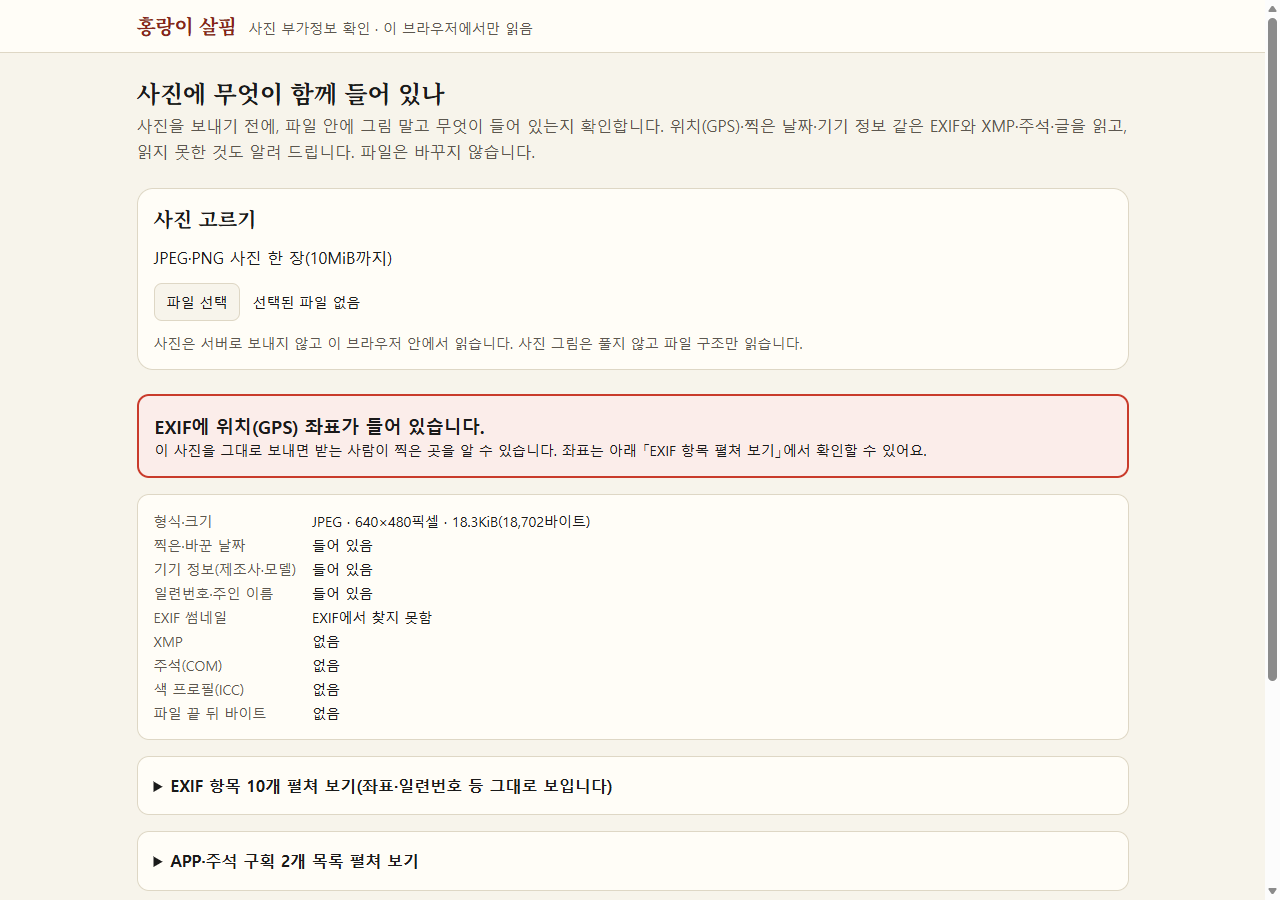Screen dimensions: 1280x900
Task: Click the 'XMP' row label
Action: click(x=168, y=642)
